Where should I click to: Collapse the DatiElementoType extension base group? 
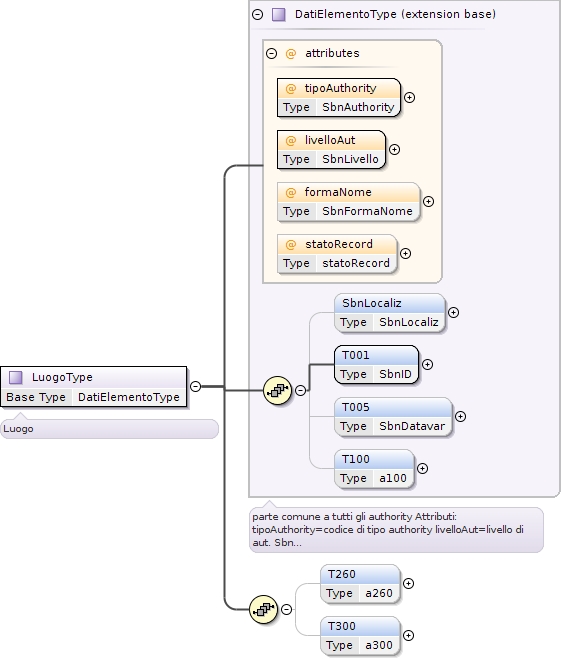coord(258,15)
